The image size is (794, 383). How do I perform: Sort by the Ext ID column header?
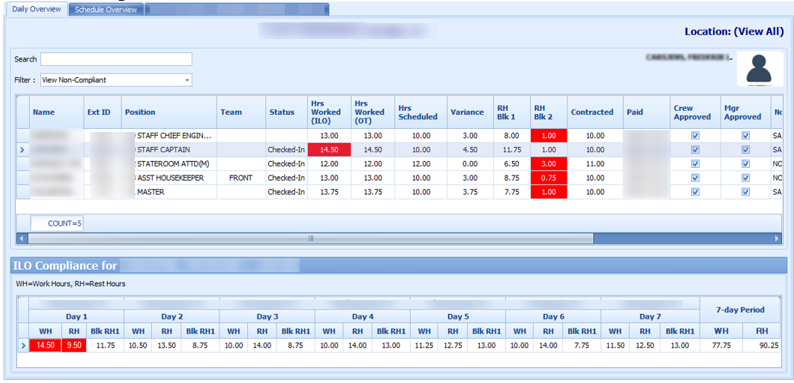pyautogui.click(x=102, y=112)
